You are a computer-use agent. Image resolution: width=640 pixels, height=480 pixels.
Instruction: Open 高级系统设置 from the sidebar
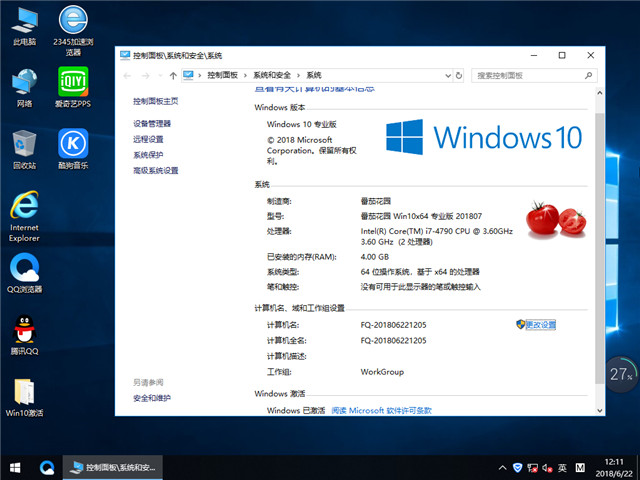tap(156, 170)
